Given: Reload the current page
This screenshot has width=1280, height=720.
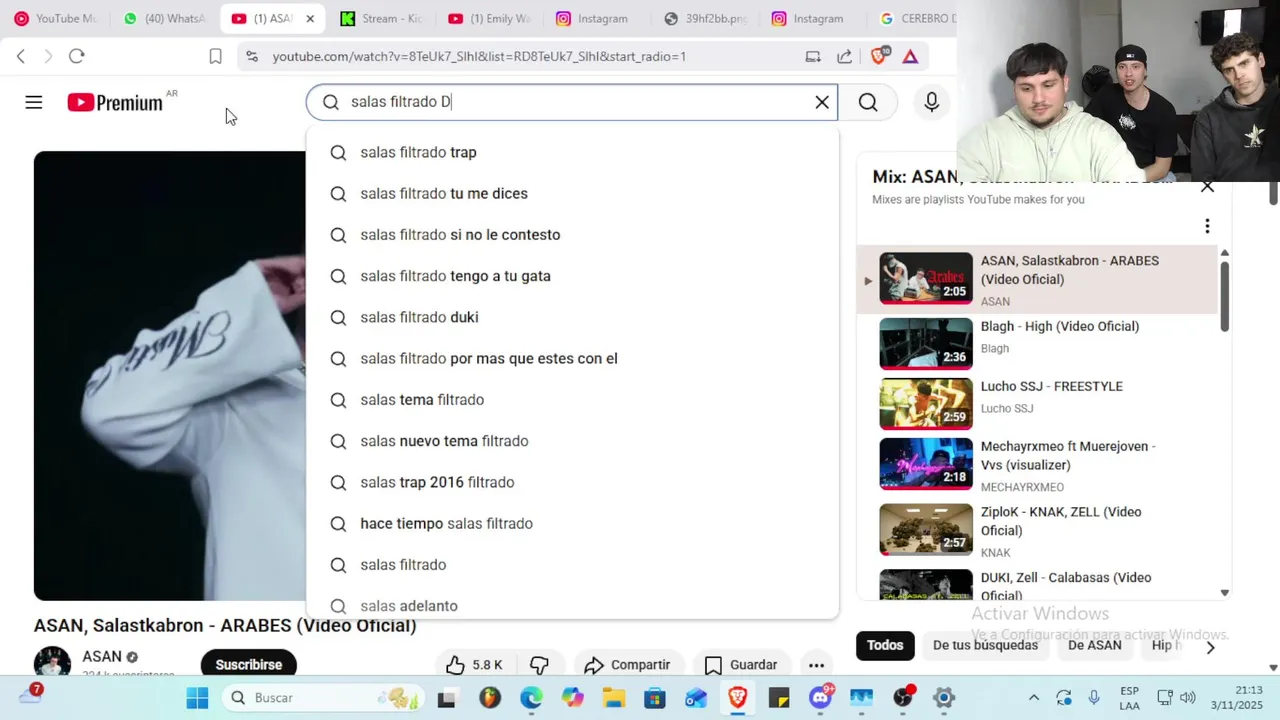Looking at the screenshot, I should (x=77, y=56).
